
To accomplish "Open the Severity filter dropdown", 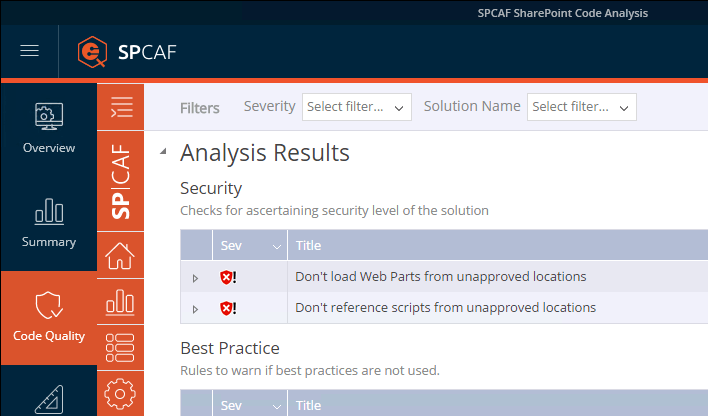I will (x=357, y=107).
